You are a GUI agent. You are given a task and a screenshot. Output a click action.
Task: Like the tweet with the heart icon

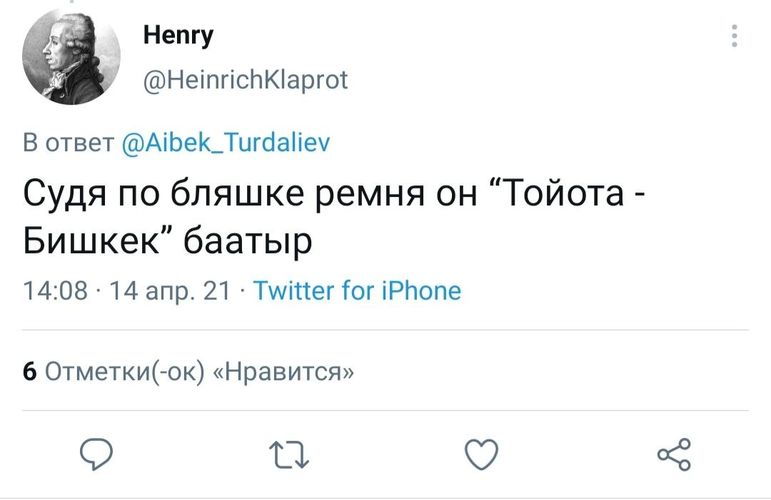pyautogui.click(x=482, y=455)
